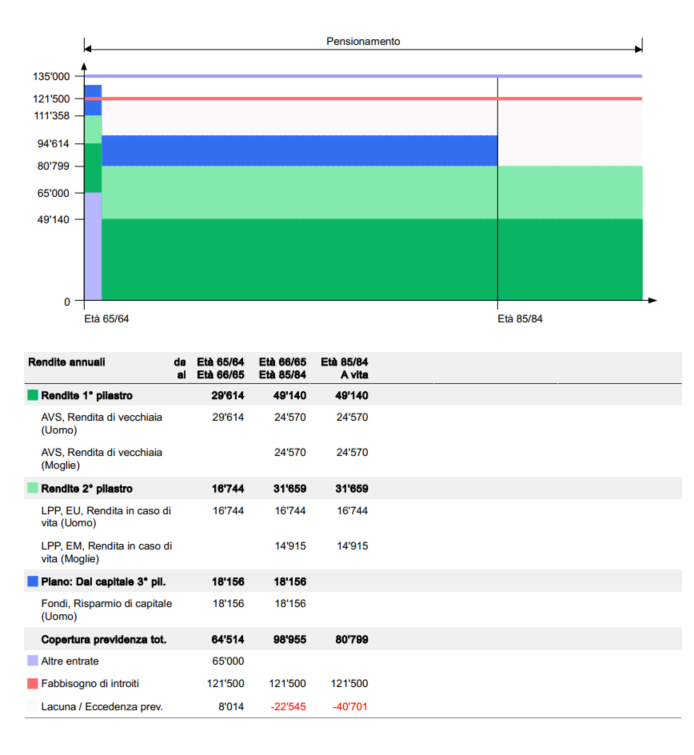694x755 pixels.
Task: Click the narrow lavender bar at the chart's left edge
Action: 93,245
